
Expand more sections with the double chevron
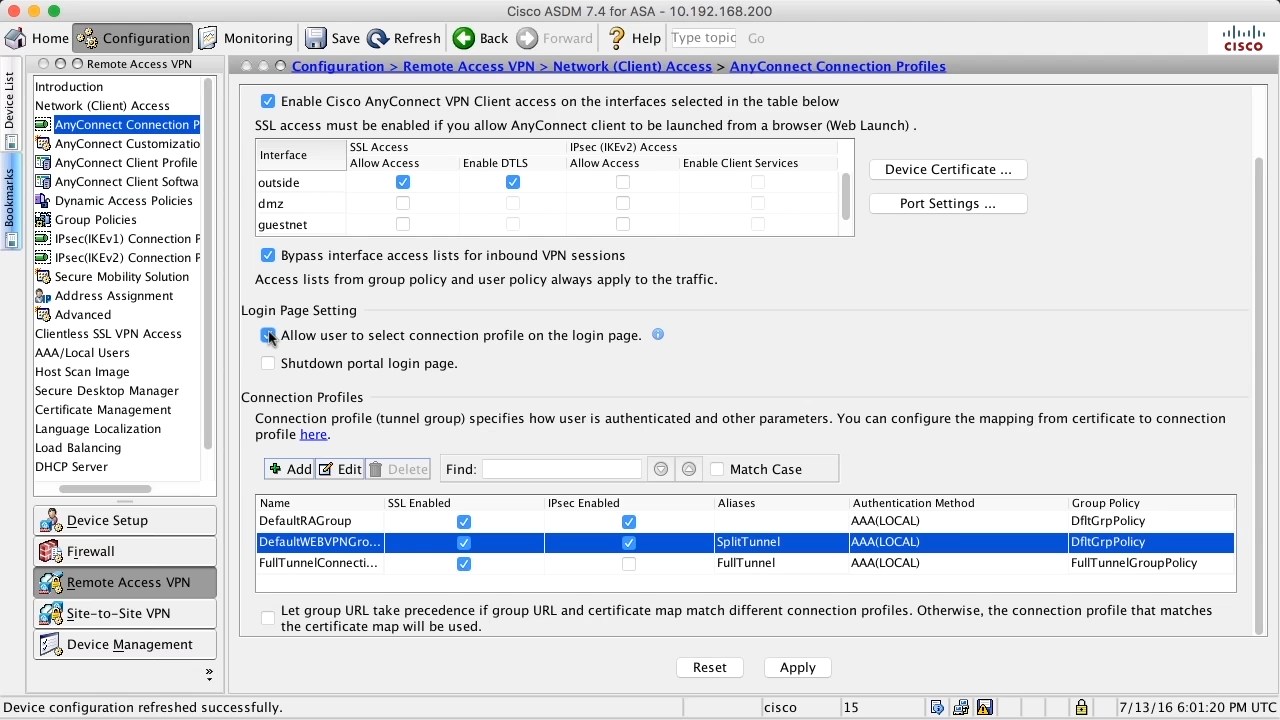pos(209,675)
